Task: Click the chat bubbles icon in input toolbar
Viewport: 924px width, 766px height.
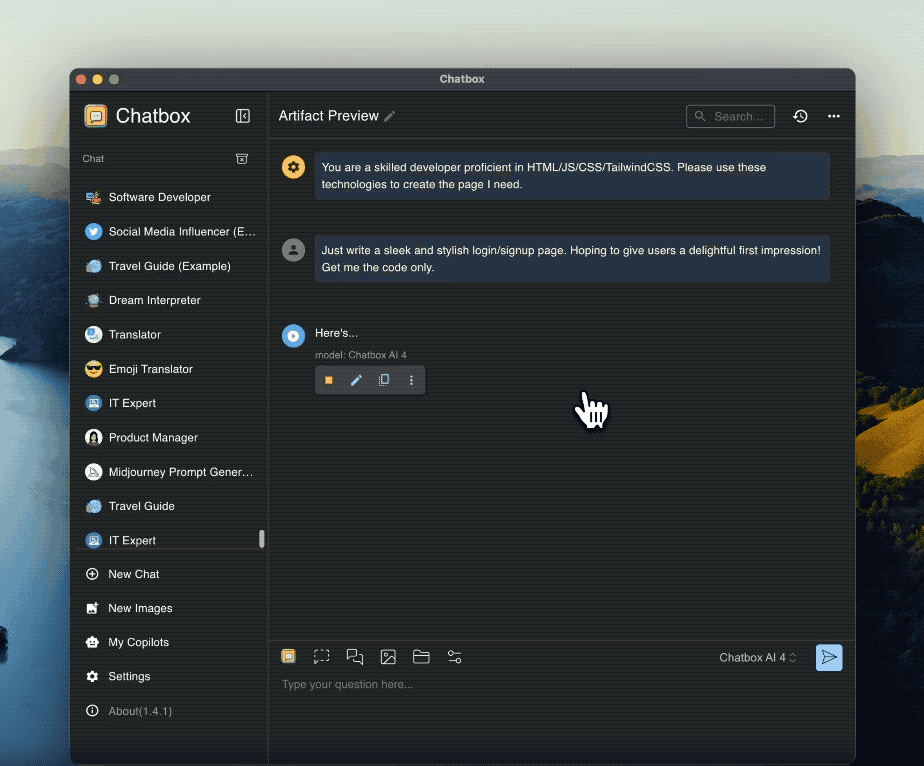Action: (x=355, y=656)
